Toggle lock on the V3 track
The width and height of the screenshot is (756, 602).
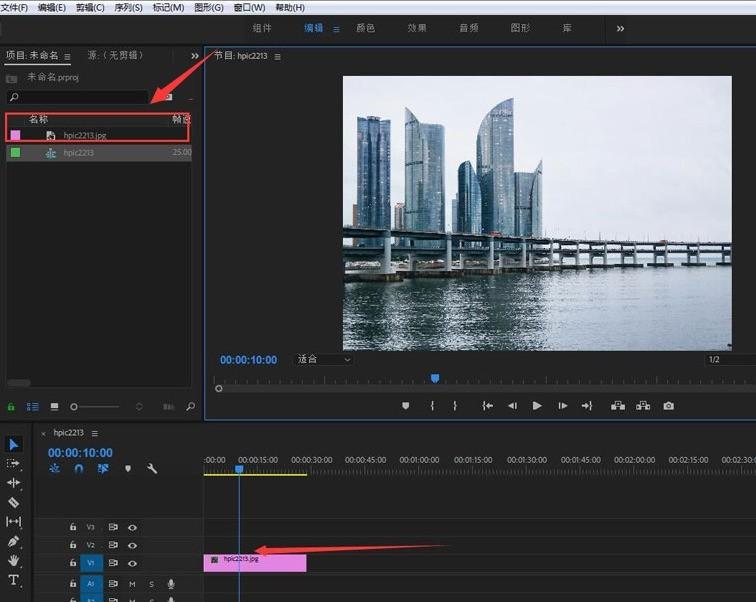[x=73, y=527]
